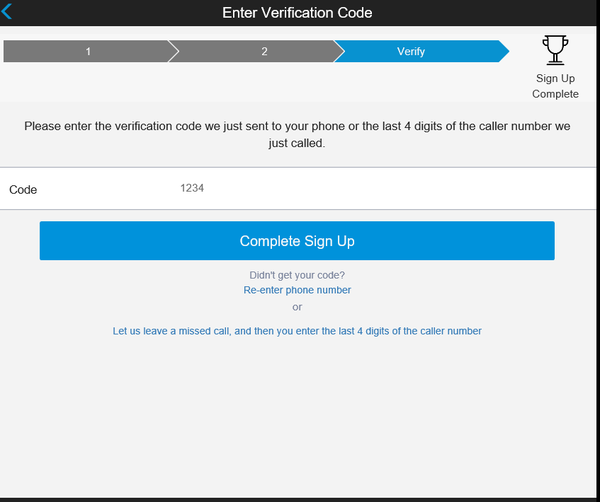The image size is (600, 502).
Task: Request a missed call for verification
Action: click(297, 331)
